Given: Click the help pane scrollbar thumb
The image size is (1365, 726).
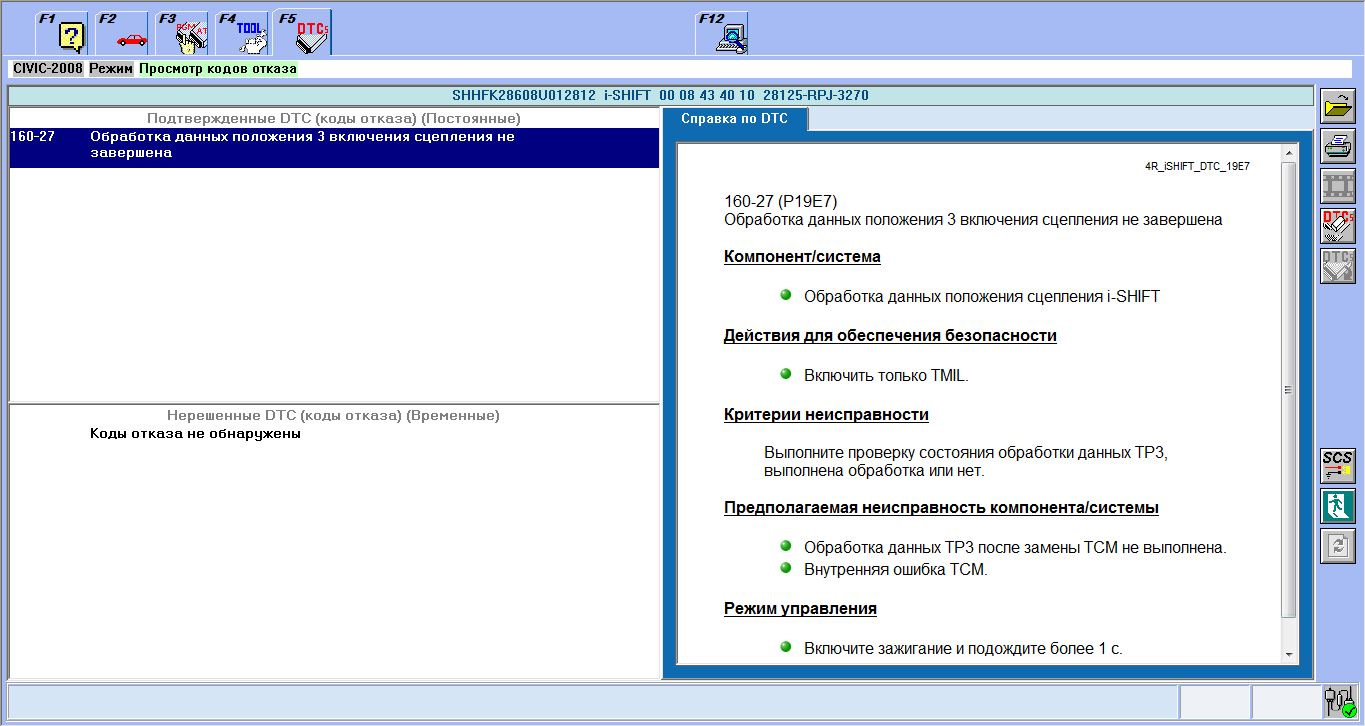Looking at the screenshot, I should 1288,390.
